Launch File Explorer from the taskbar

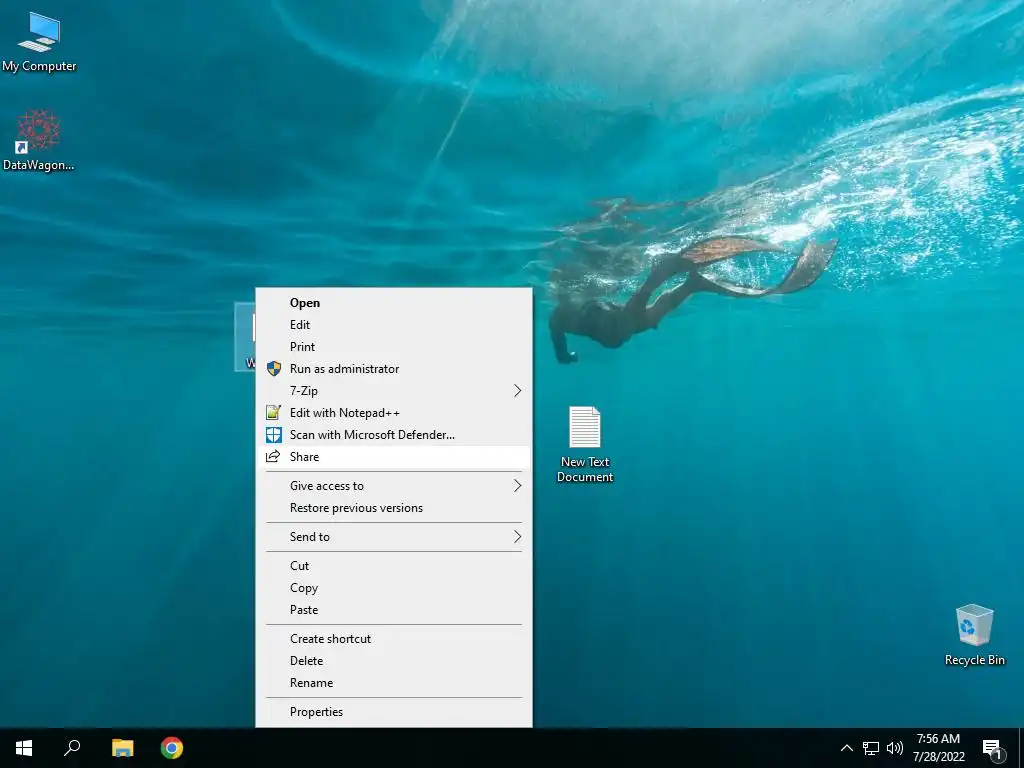coord(122,748)
